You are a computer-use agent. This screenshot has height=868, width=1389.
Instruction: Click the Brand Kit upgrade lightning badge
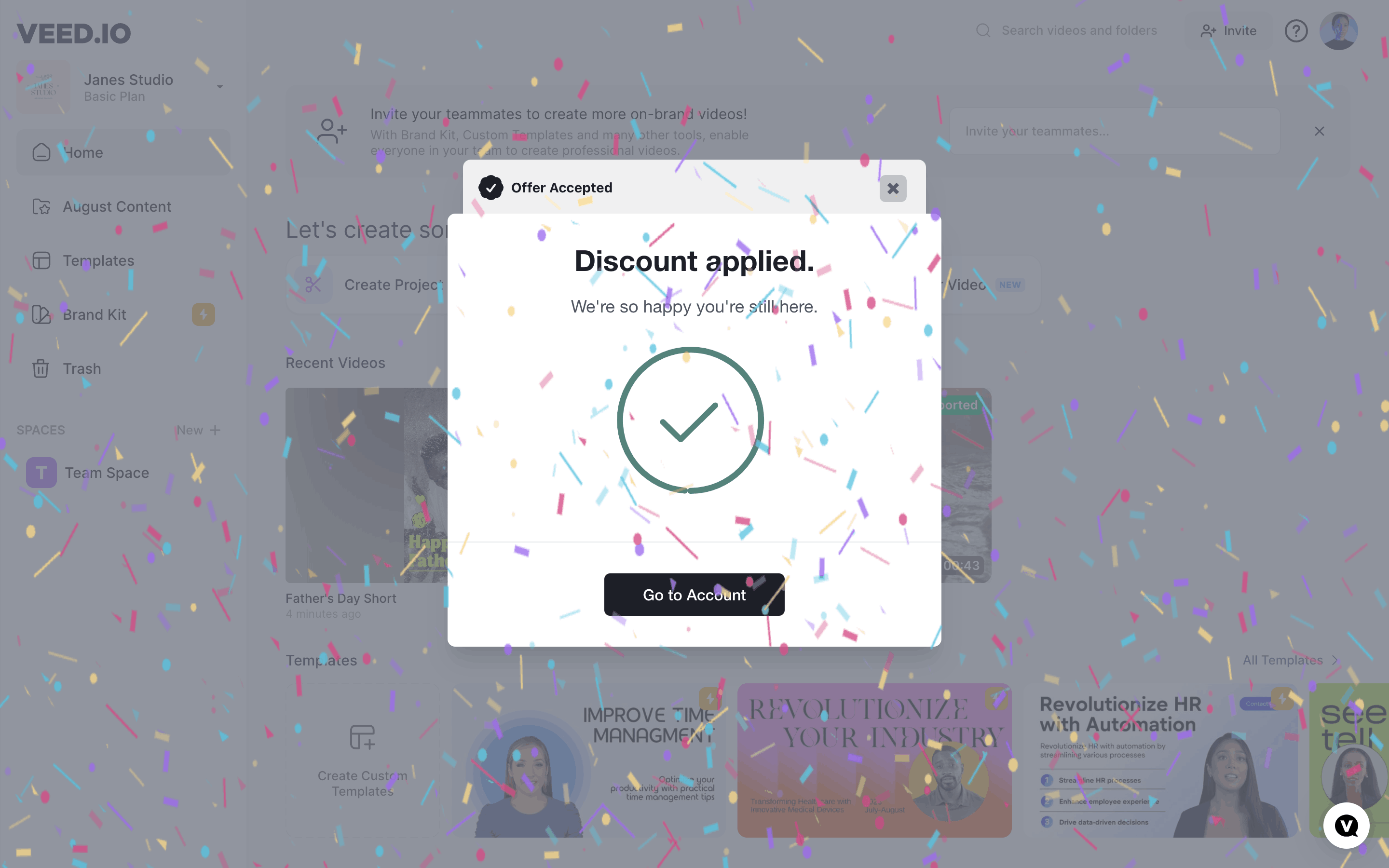(203, 314)
